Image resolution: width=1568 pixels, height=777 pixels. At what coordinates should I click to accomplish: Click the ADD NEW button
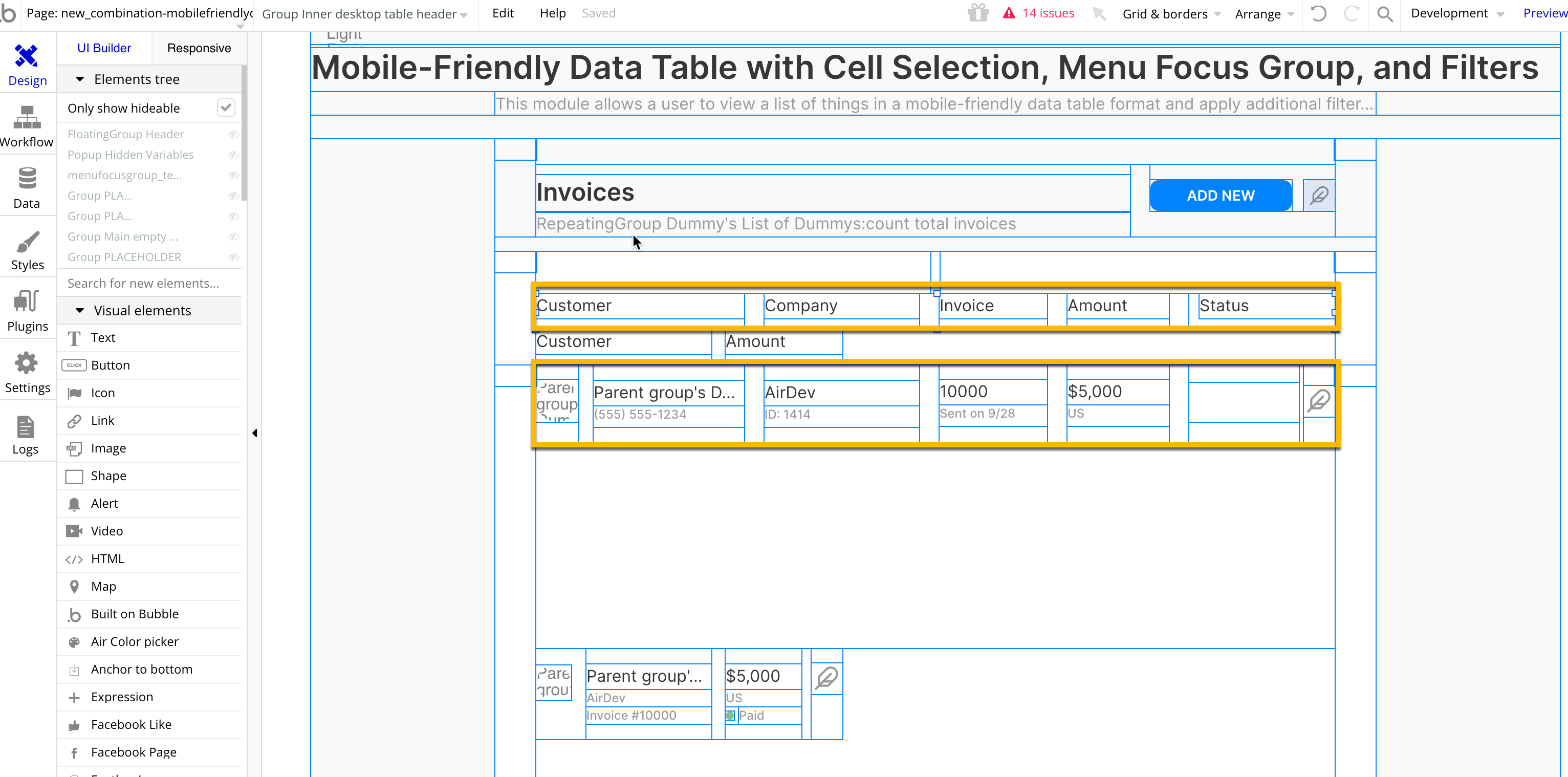coord(1221,196)
